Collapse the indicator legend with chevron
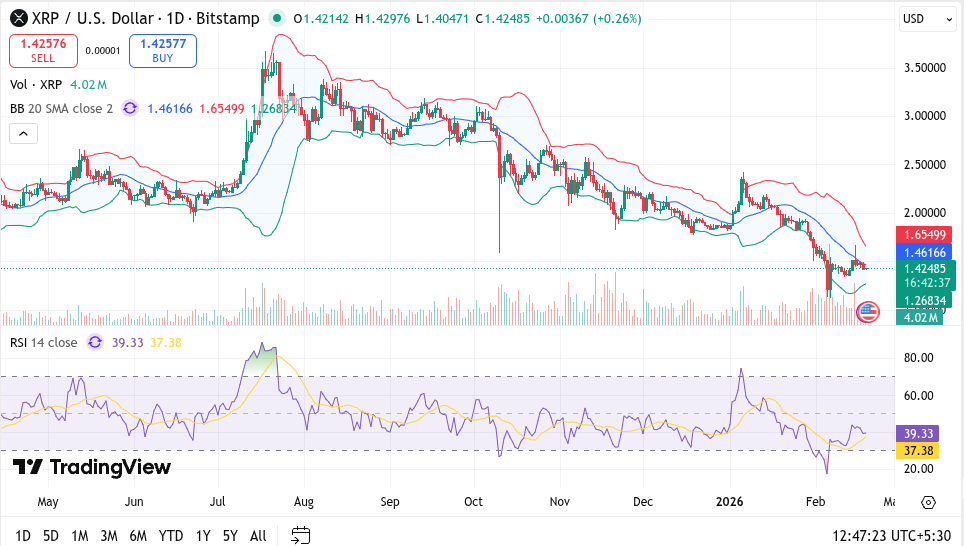964x546 pixels. click(23, 133)
